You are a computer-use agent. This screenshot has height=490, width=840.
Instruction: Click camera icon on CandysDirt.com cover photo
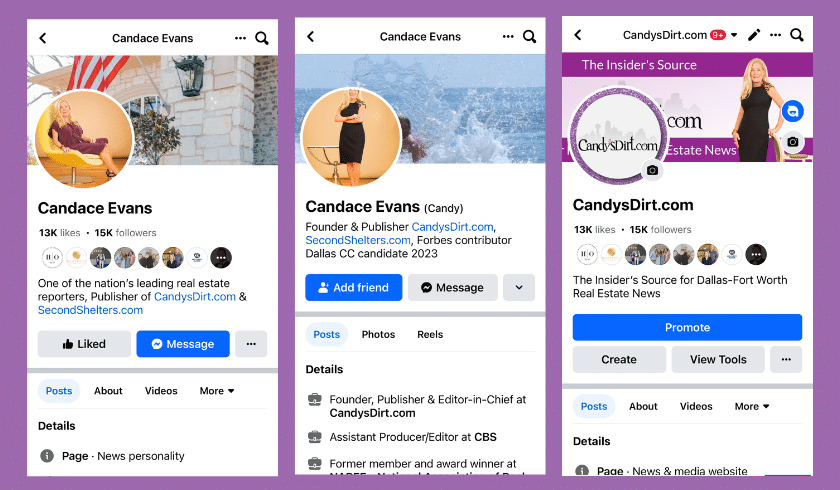(792, 142)
